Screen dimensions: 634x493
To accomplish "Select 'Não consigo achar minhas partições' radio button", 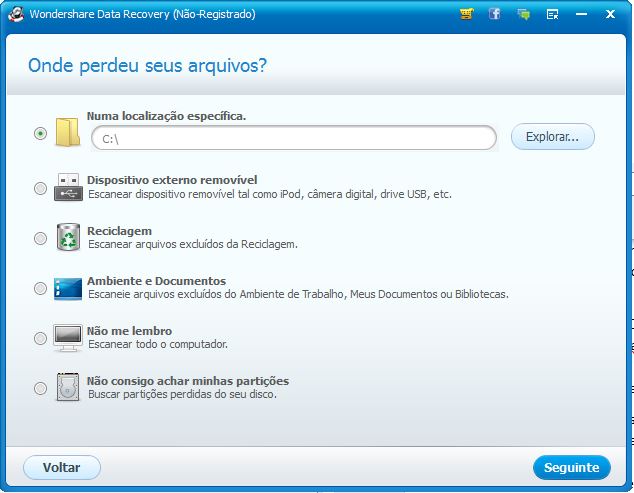I will tap(40, 388).
